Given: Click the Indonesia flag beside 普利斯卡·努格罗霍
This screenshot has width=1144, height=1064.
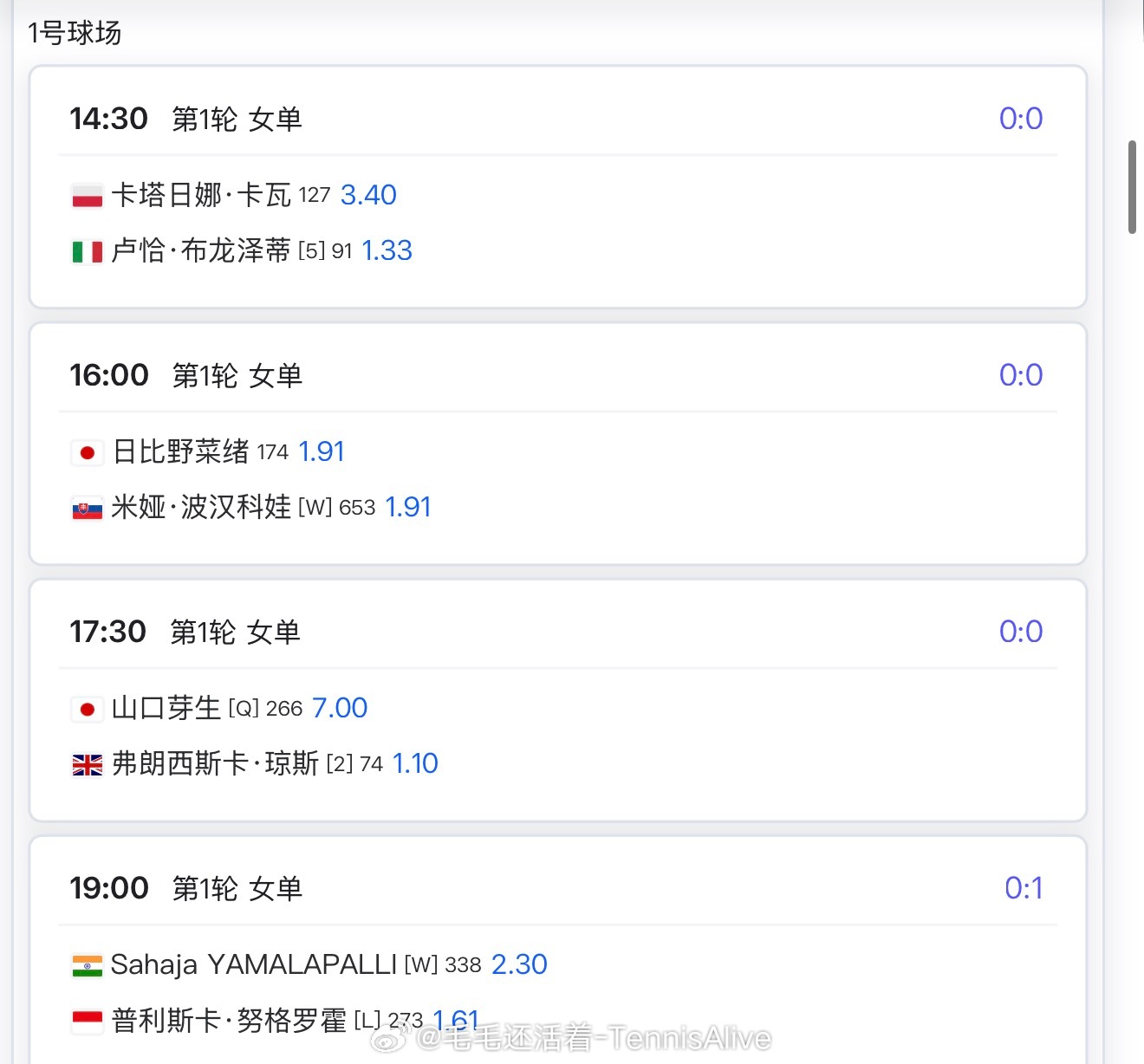Looking at the screenshot, I should [87, 1021].
